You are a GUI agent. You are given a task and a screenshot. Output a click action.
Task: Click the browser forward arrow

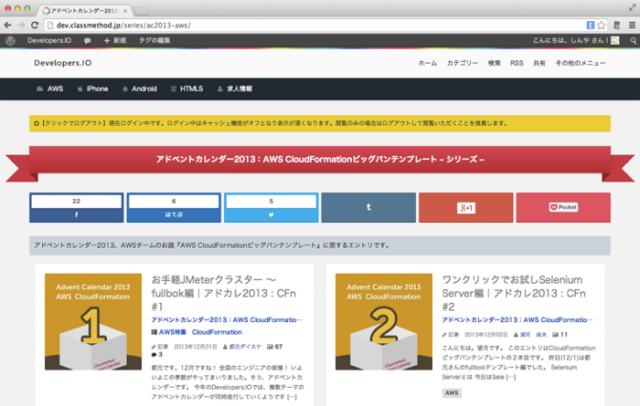[x=21, y=25]
